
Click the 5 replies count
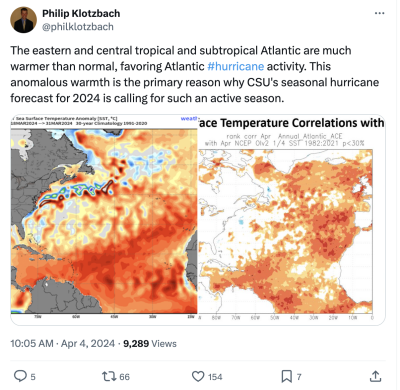click(33, 377)
